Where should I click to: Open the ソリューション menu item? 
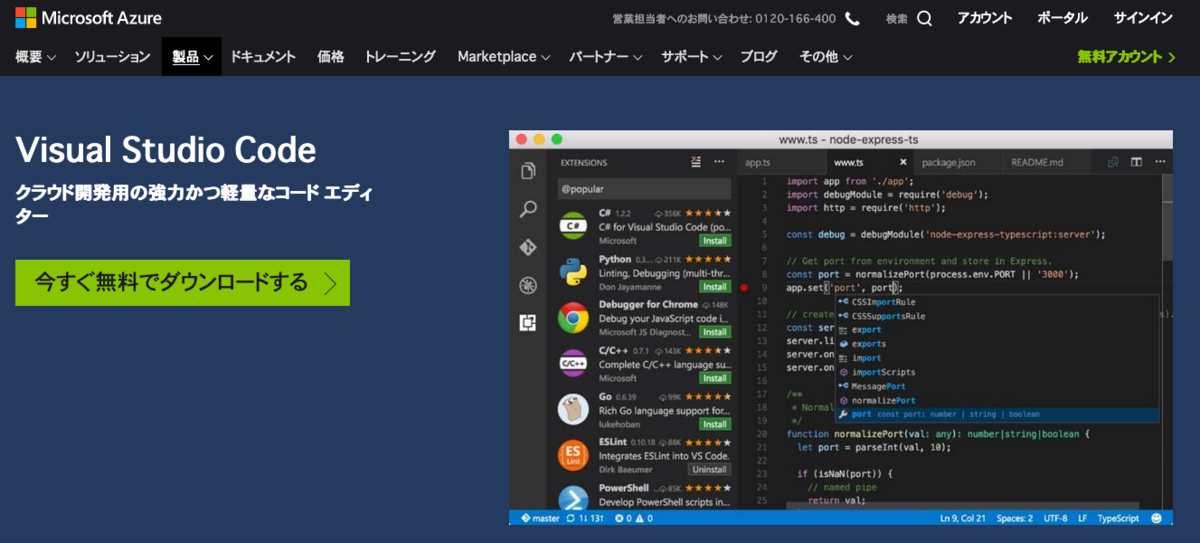coord(112,57)
